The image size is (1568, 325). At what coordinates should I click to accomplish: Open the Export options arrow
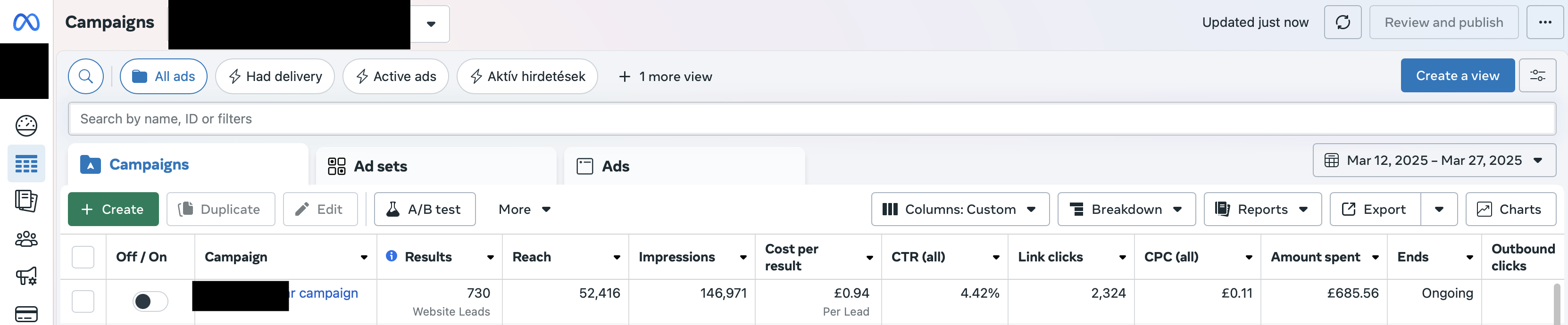1439,210
